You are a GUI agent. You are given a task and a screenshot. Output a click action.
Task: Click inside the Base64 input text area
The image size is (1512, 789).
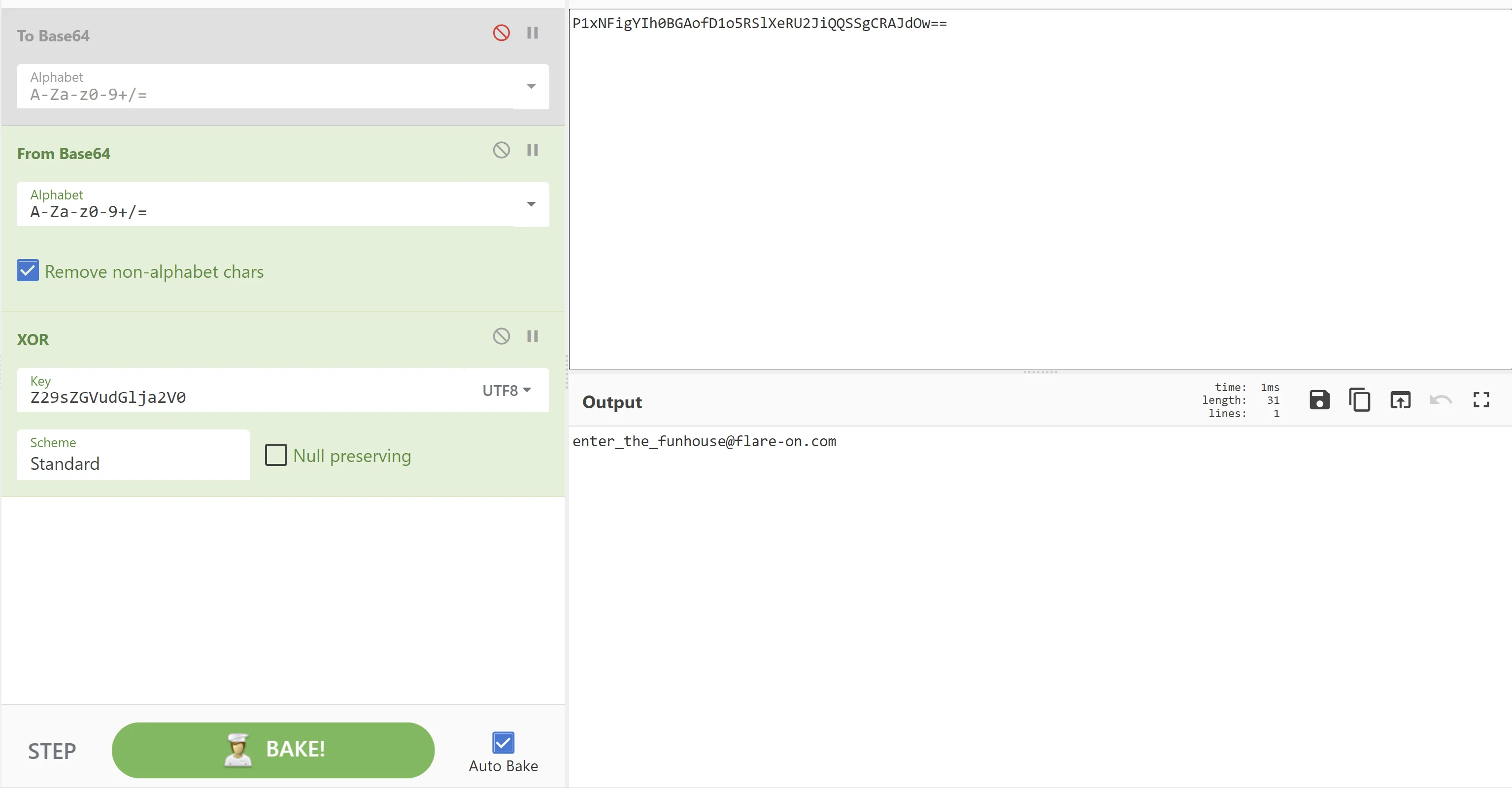(x=1040, y=189)
